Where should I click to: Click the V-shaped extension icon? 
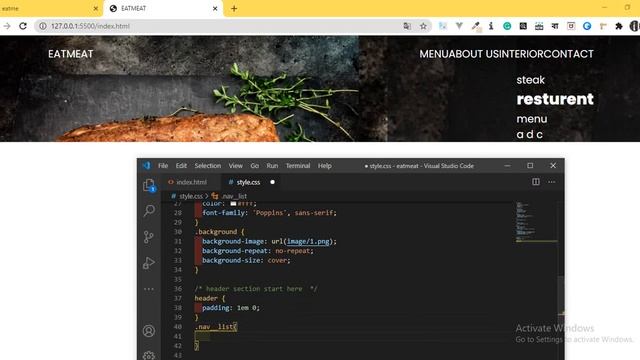pyautogui.click(x=459, y=26)
